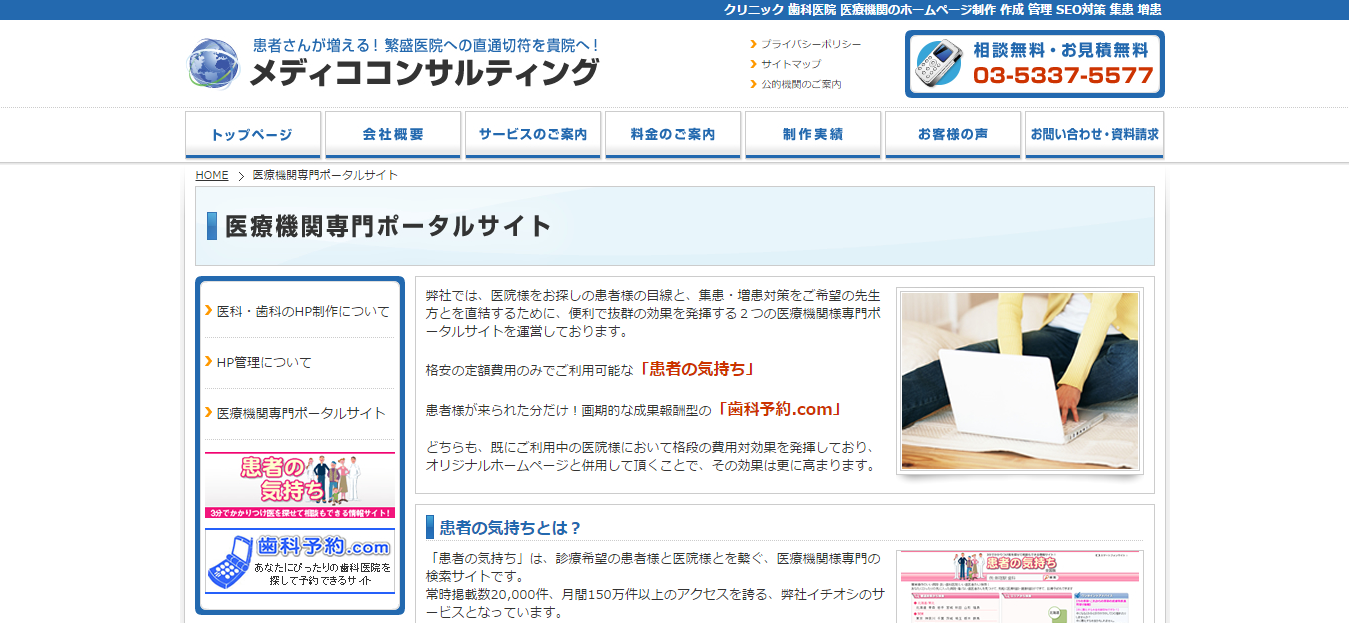Open the 患者の気持ち sidebar banner
This screenshot has height=623, width=1349.
[x=300, y=484]
